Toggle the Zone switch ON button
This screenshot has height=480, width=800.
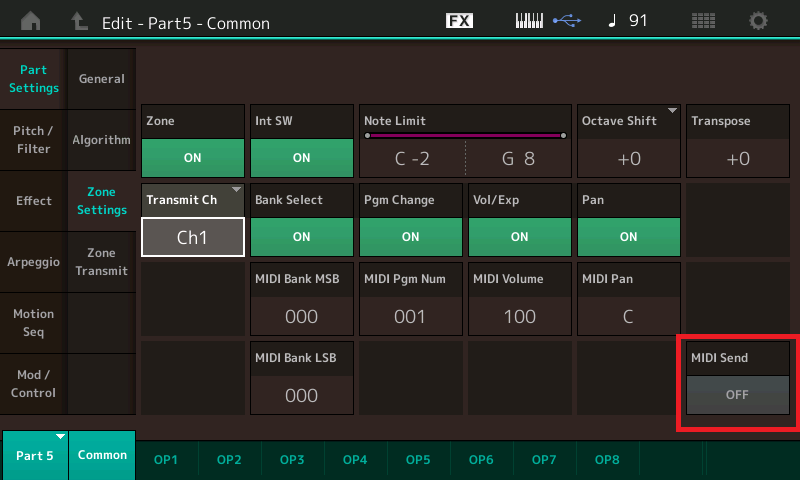click(x=192, y=157)
